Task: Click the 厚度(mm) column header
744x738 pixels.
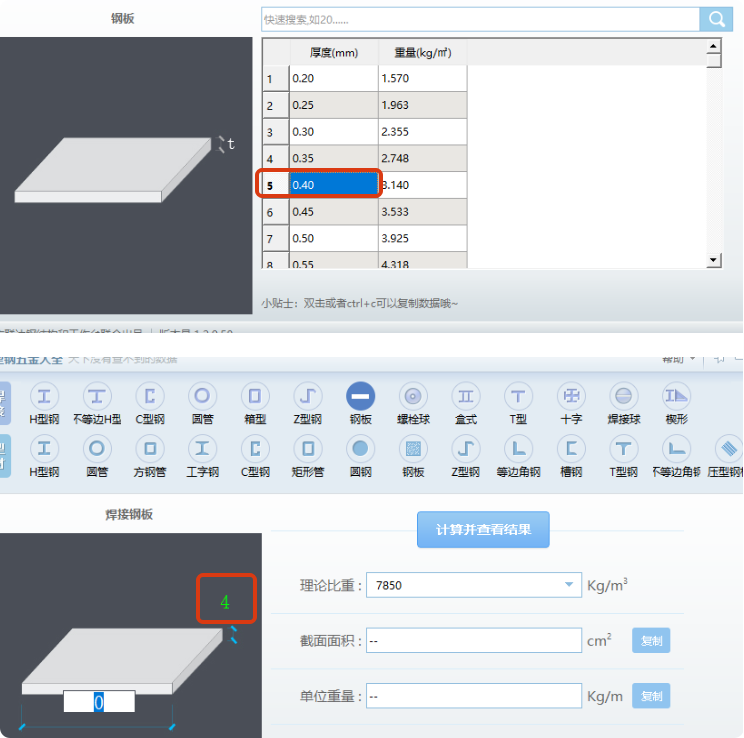Action: [334, 53]
